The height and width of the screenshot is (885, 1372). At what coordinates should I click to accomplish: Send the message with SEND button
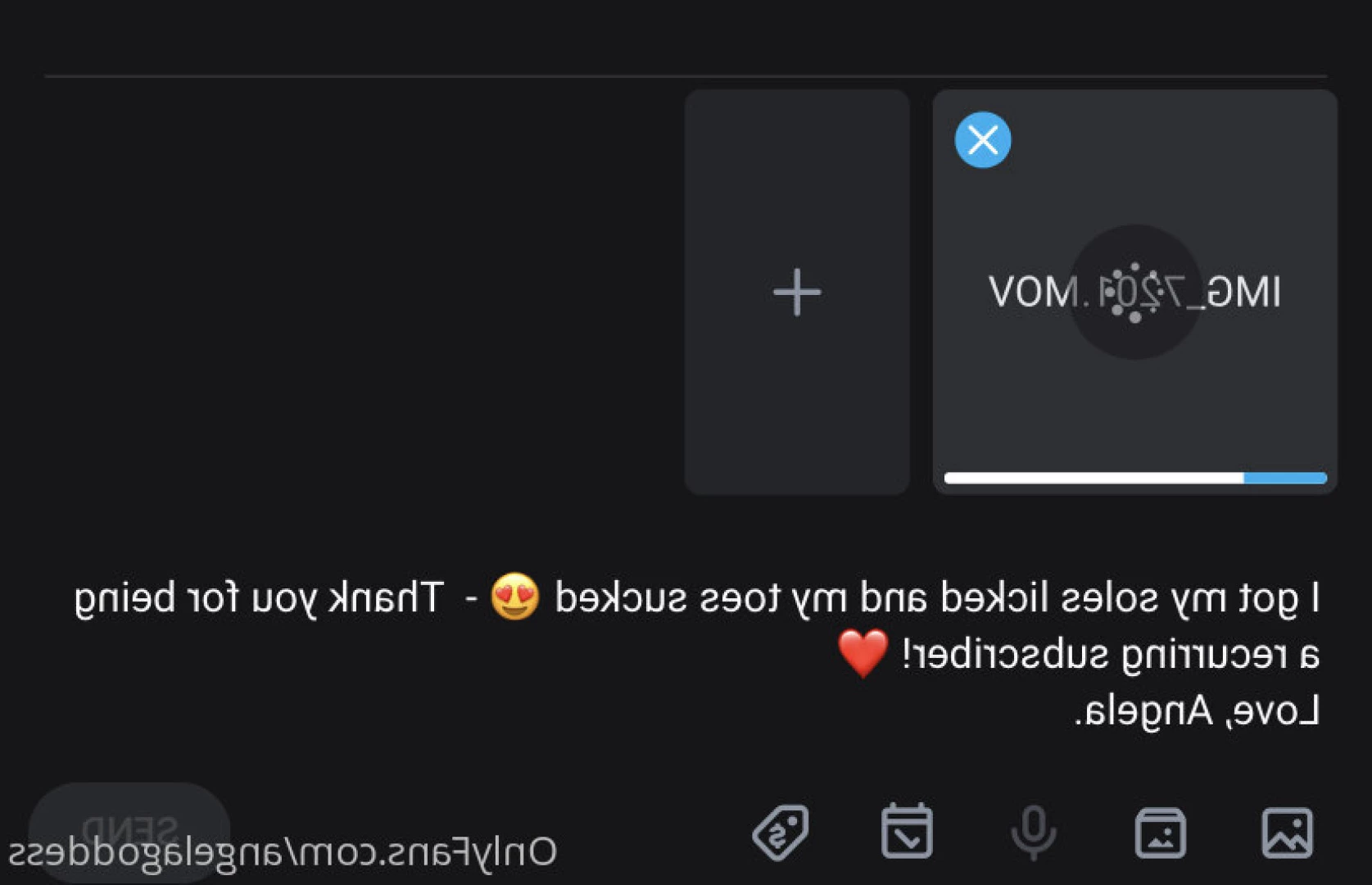click(129, 829)
